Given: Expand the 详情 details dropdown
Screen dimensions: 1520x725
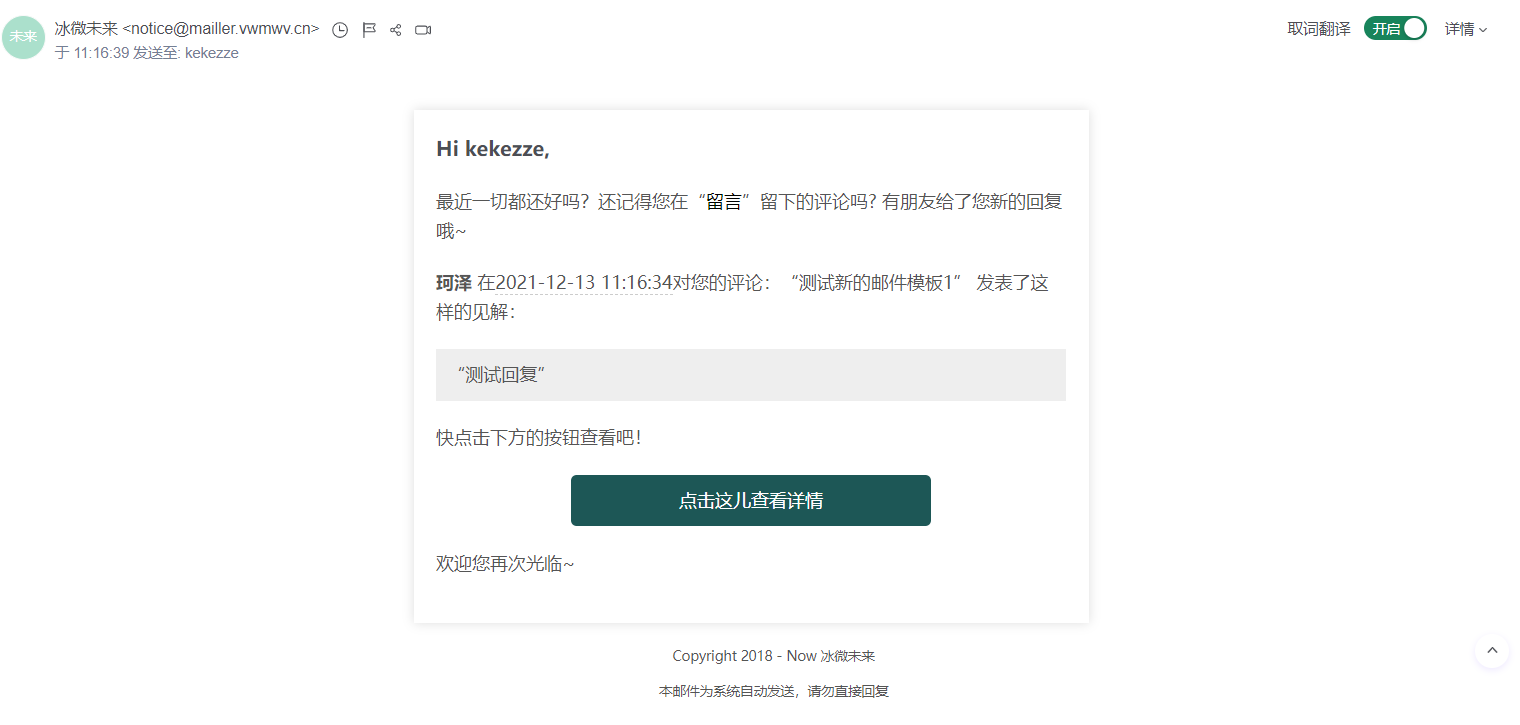Looking at the screenshot, I should click(1466, 29).
